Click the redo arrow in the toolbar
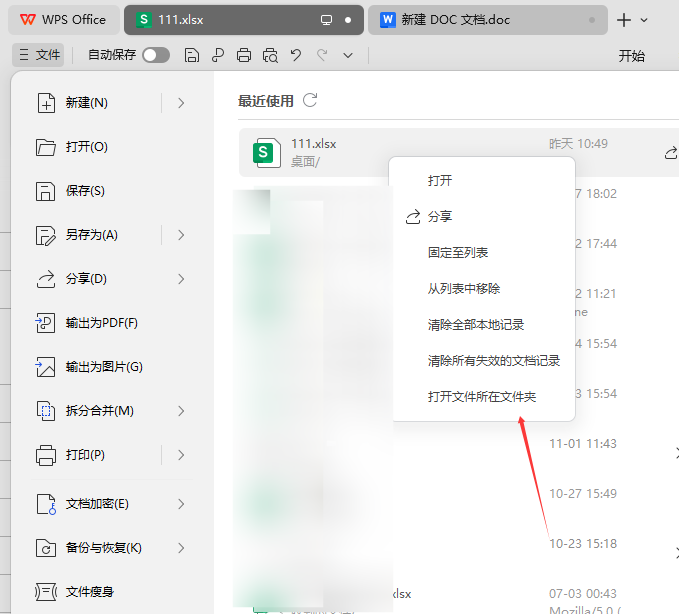This screenshot has width=679, height=614. [322, 55]
